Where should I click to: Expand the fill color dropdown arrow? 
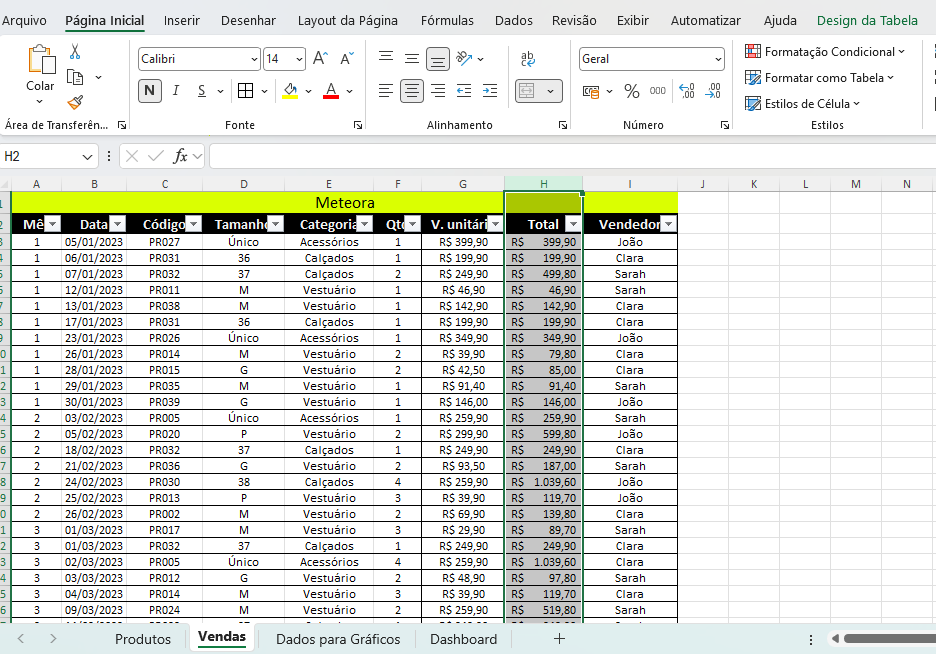(x=308, y=91)
